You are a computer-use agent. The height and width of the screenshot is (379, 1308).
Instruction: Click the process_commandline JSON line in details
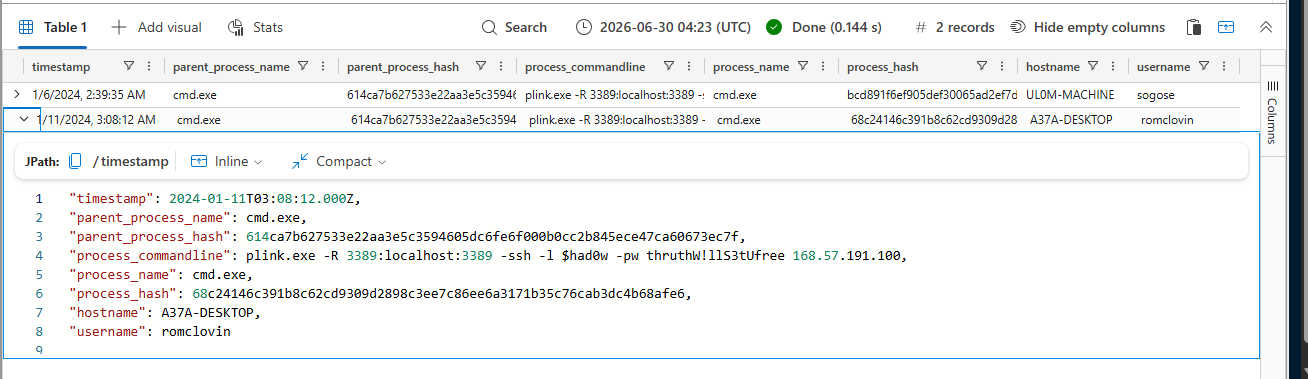click(488, 255)
